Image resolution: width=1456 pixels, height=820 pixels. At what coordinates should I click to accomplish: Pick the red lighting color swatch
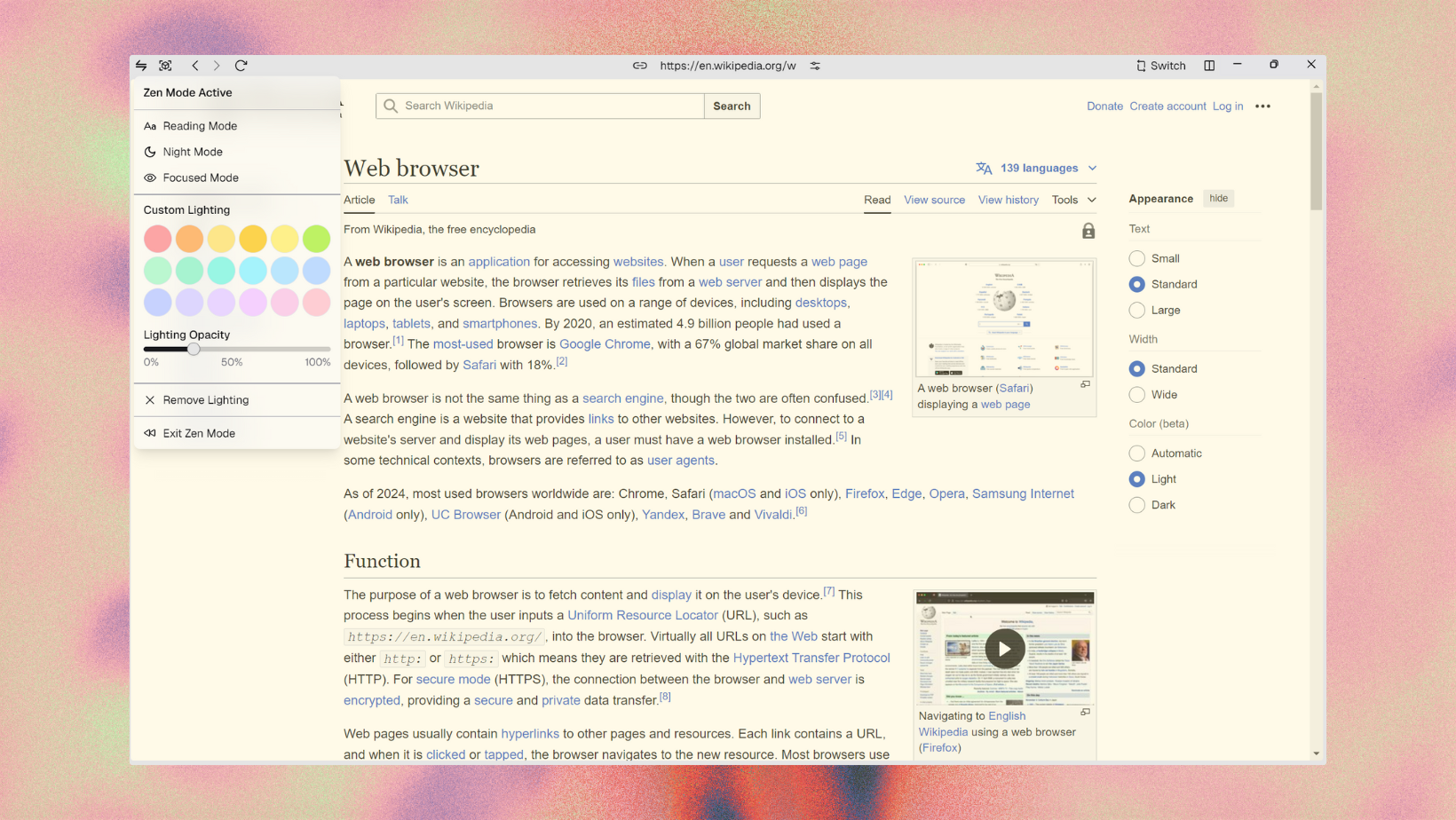(157, 239)
